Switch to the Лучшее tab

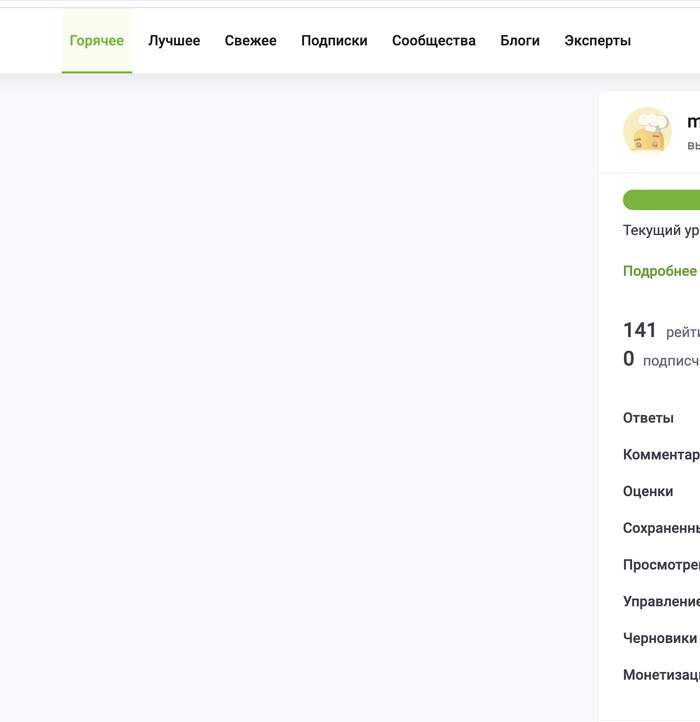(x=174, y=41)
